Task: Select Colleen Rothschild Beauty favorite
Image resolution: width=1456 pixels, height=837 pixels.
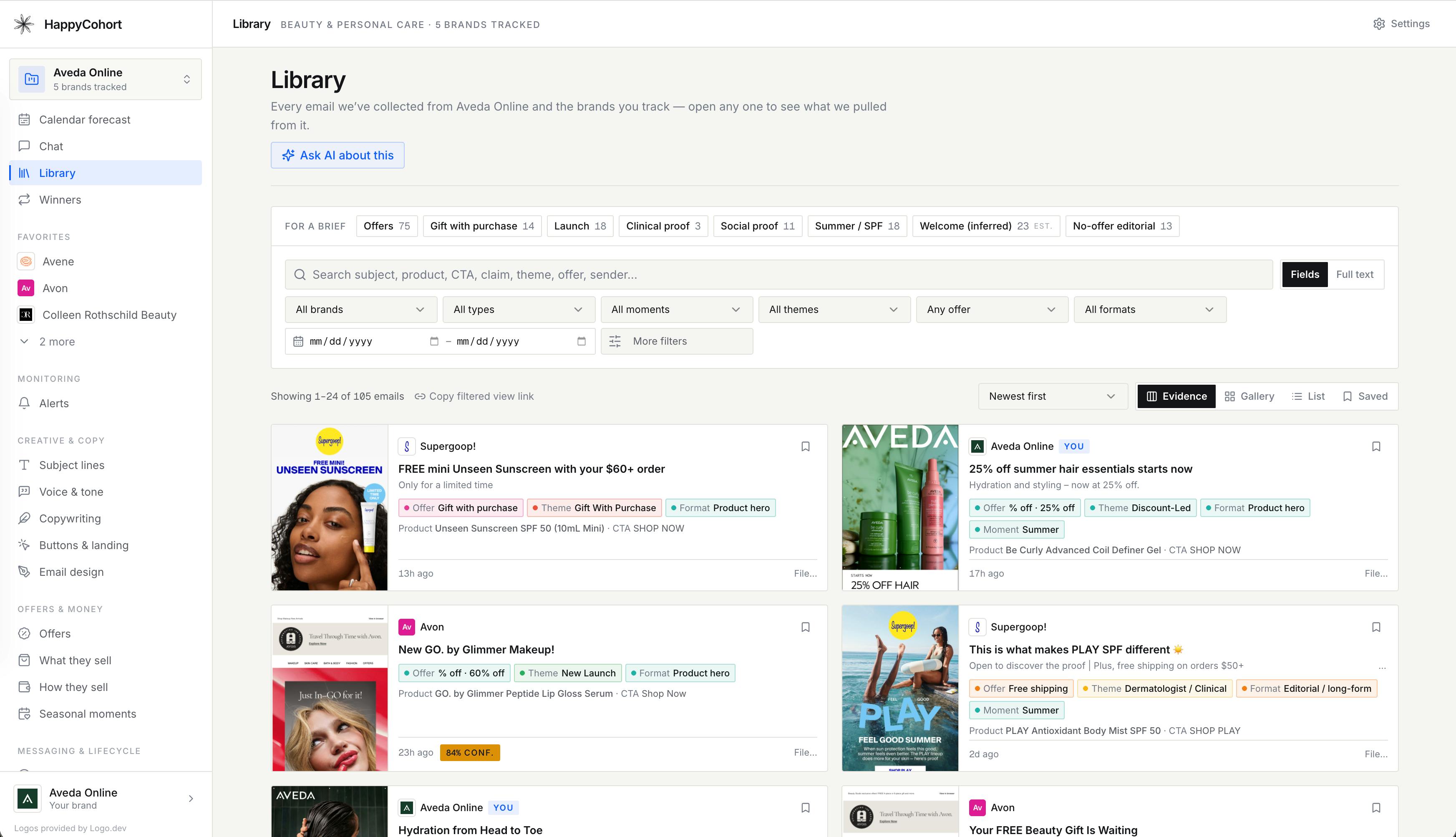Action: coord(106,315)
